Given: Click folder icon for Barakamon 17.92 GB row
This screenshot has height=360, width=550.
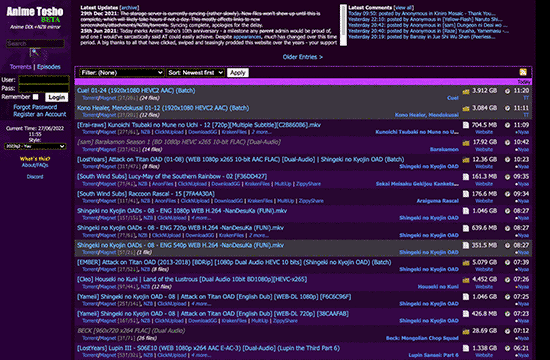Looking at the screenshot, I should click(x=466, y=143).
